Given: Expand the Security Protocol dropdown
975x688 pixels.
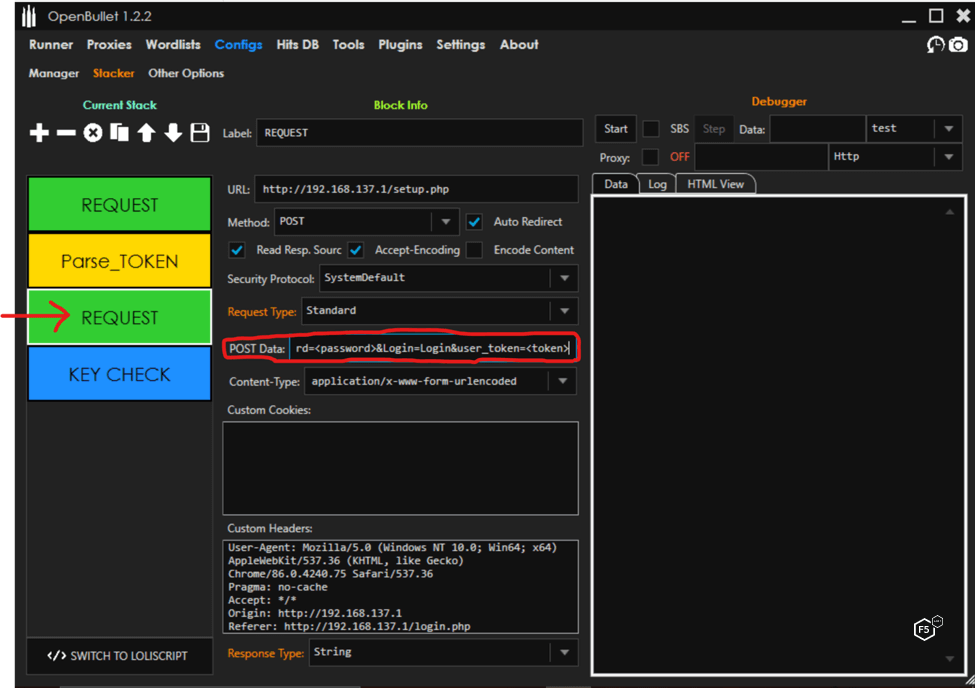Looking at the screenshot, I should tap(565, 278).
